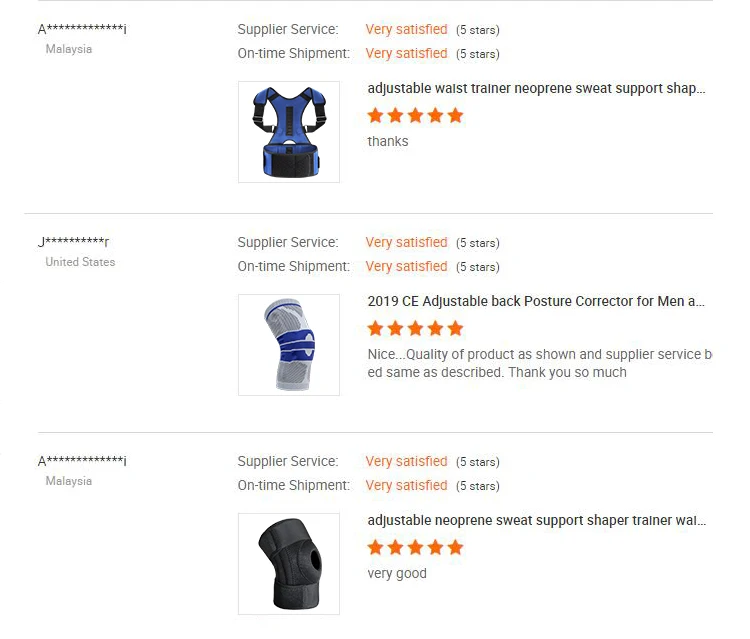Click the 'United States' country label

pyautogui.click(x=80, y=262)
